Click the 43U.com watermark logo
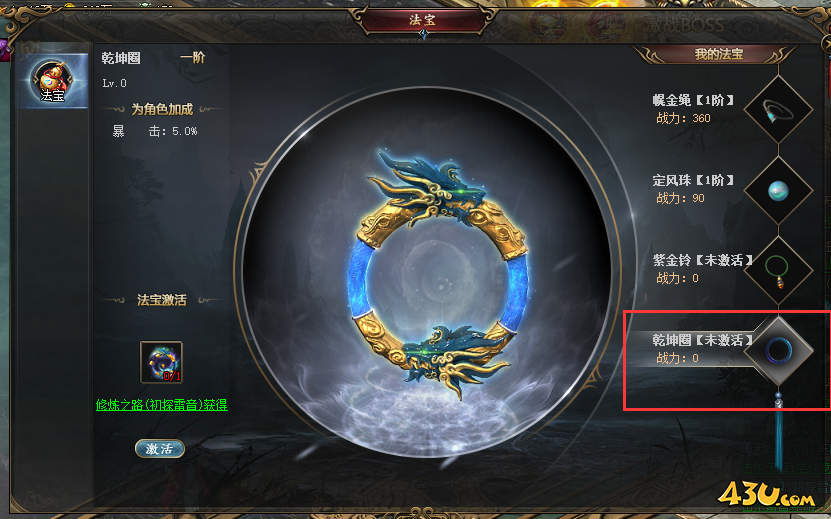The width and height of the screenshot is (831, 519). coord(765,494)
